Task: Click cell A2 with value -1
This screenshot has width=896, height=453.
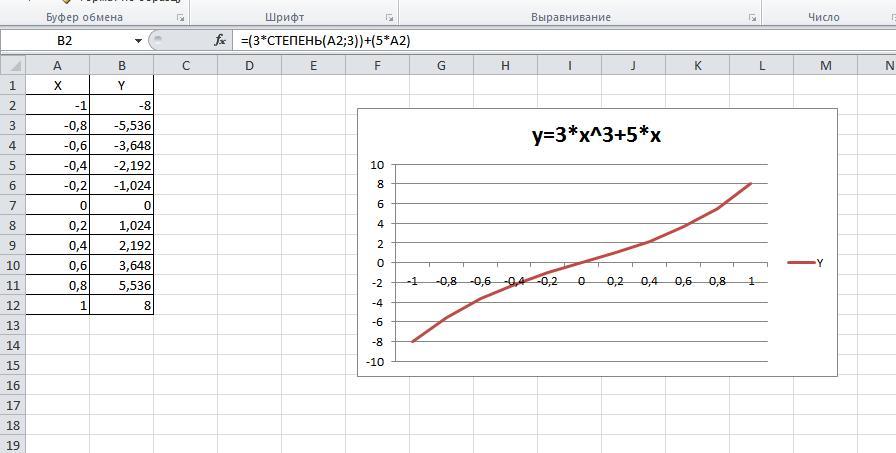Action: pos(57,105)
